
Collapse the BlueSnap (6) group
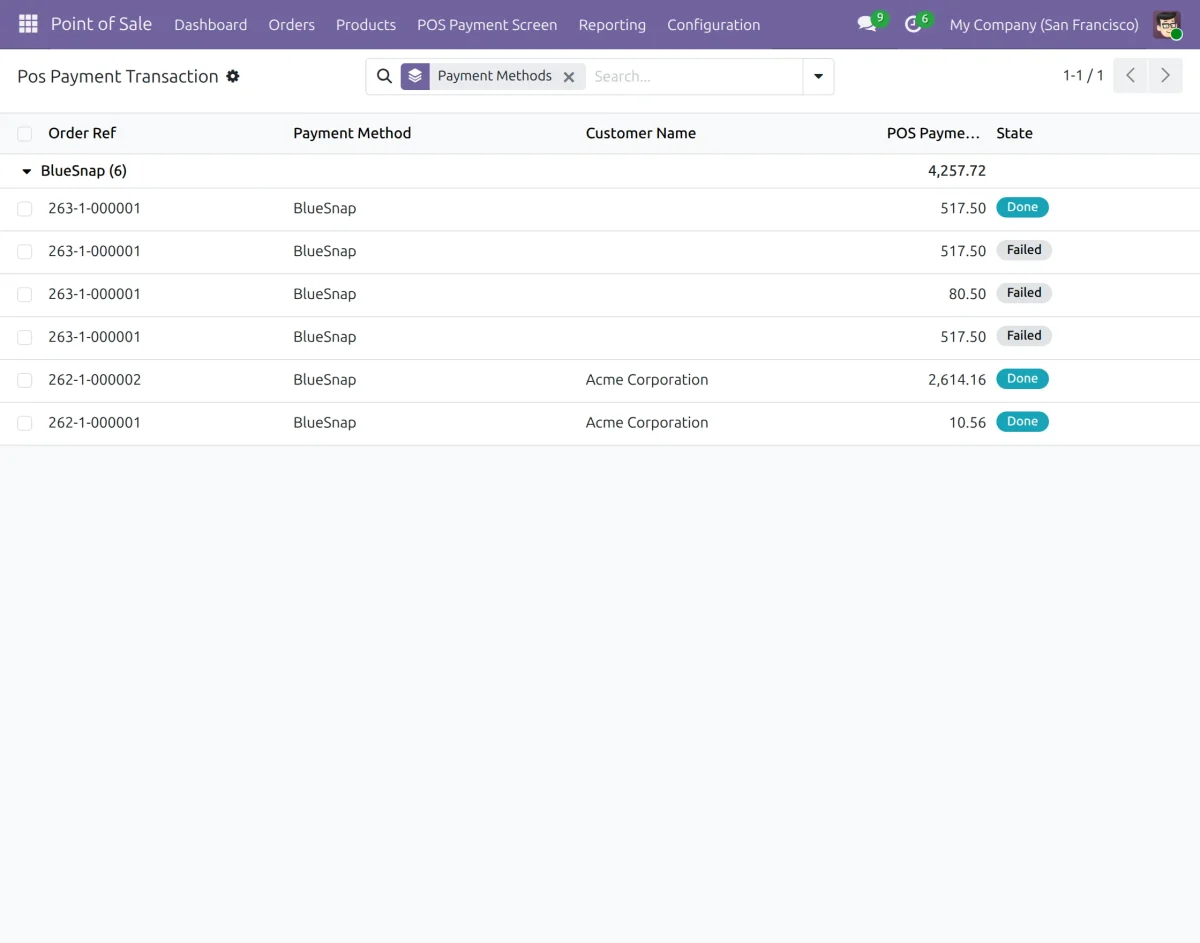[27, 171]
